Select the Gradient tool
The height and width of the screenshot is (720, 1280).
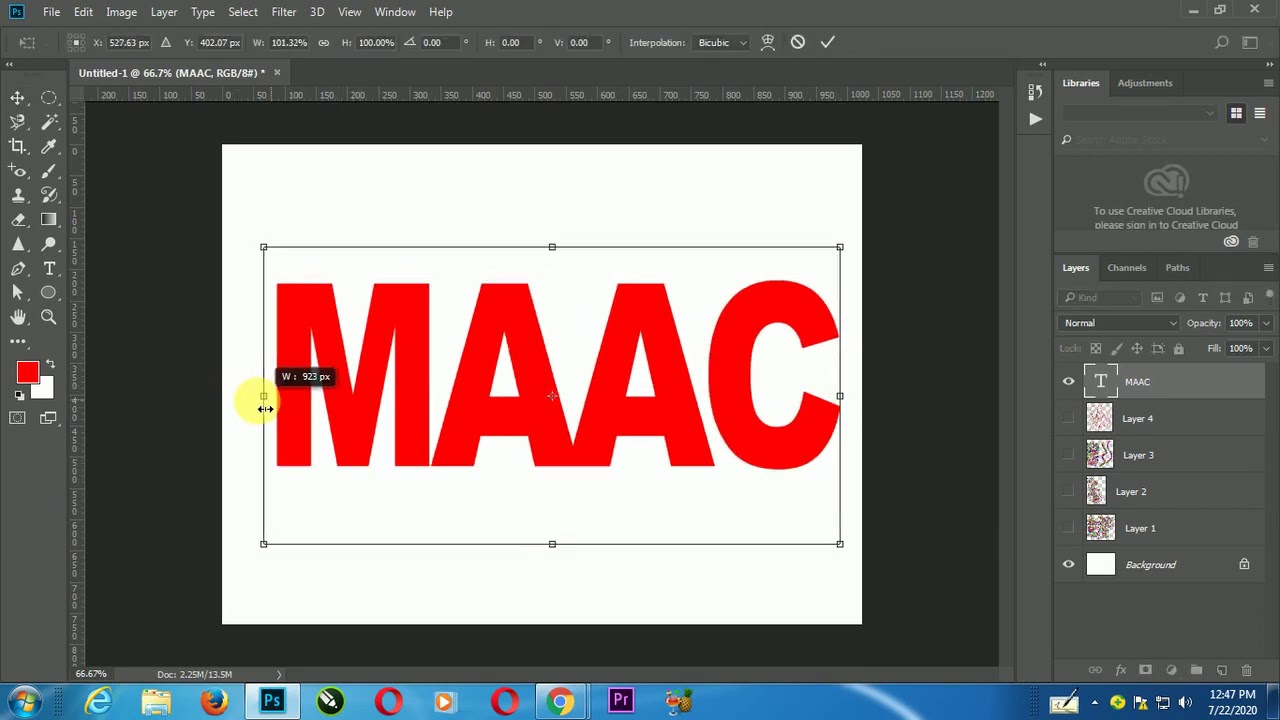point(48,220)
